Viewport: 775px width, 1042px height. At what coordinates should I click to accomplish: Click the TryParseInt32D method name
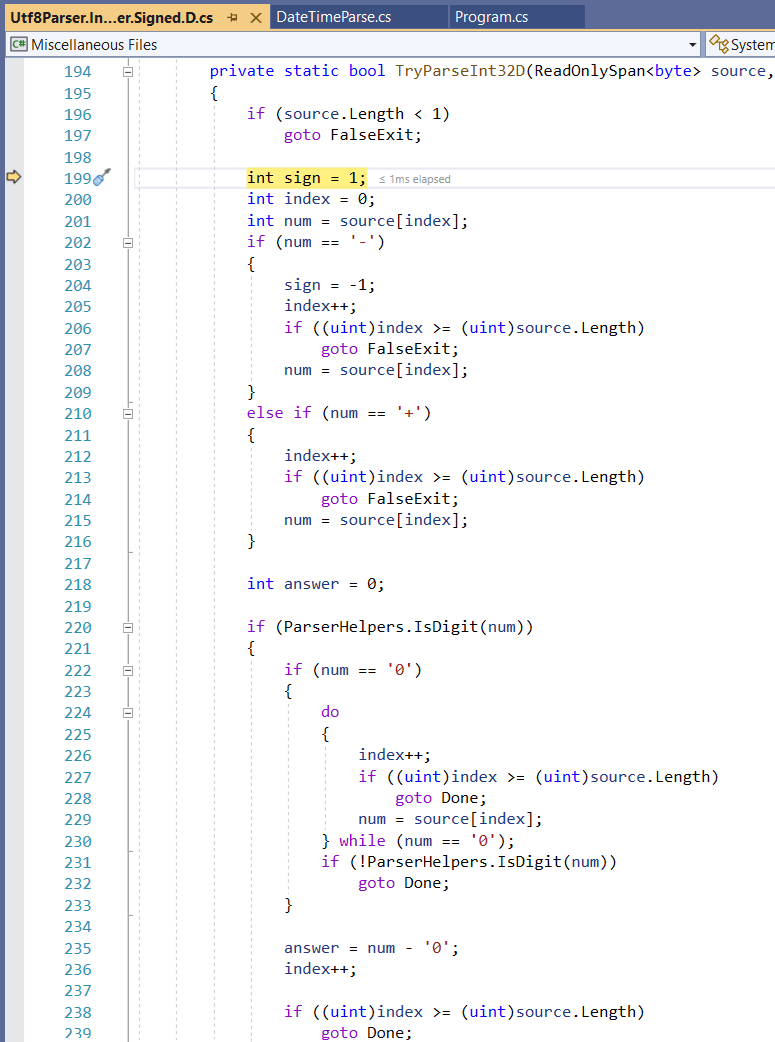[460, 71]
